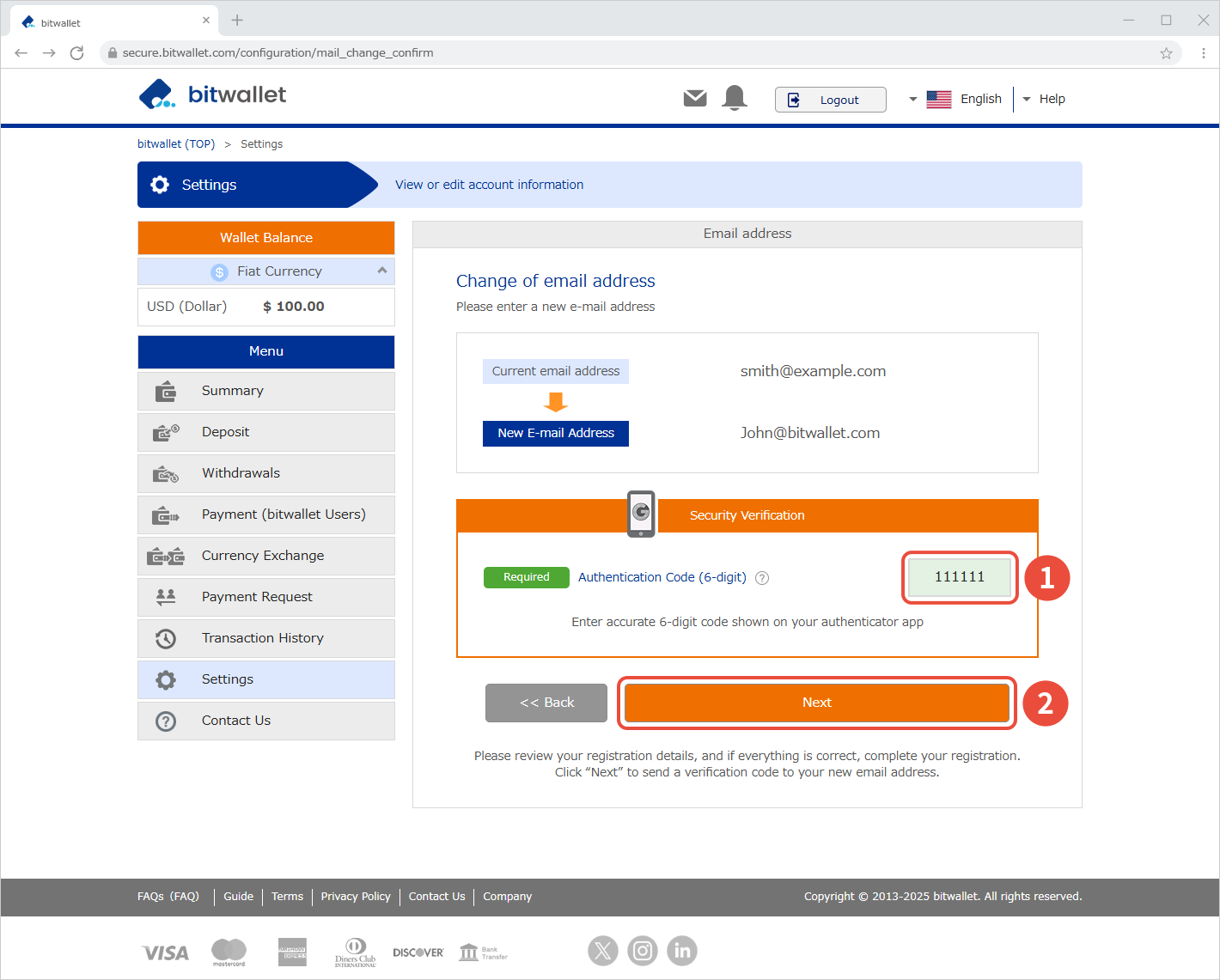Select Transaction History menu item
The height and width of the screenshot is (980, 1220).
click(x=266, y=638)
